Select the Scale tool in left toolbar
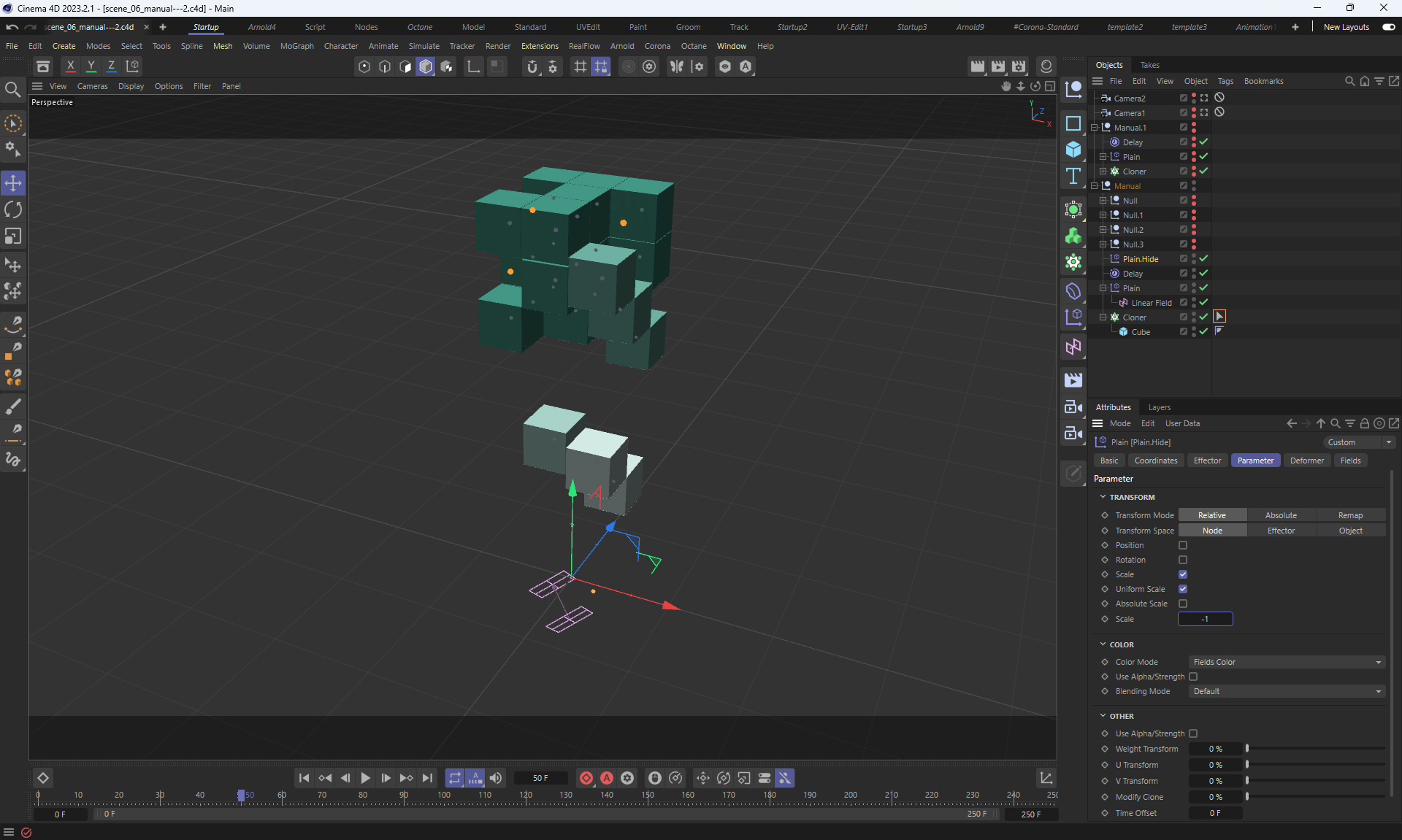 [x=13, y=236]
